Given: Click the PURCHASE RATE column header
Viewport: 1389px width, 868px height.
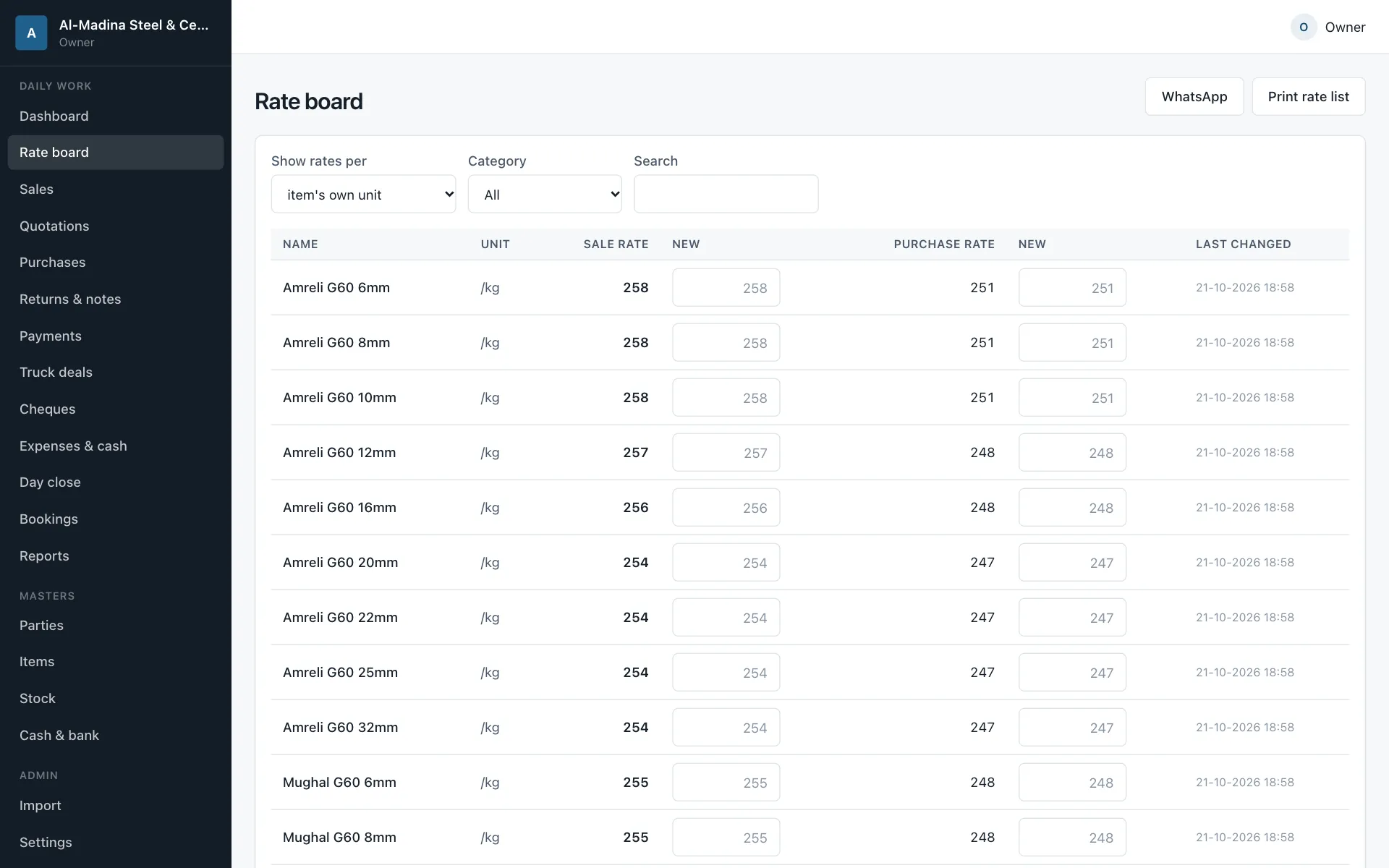Looking at the screenshot, I should coord(944,244).
